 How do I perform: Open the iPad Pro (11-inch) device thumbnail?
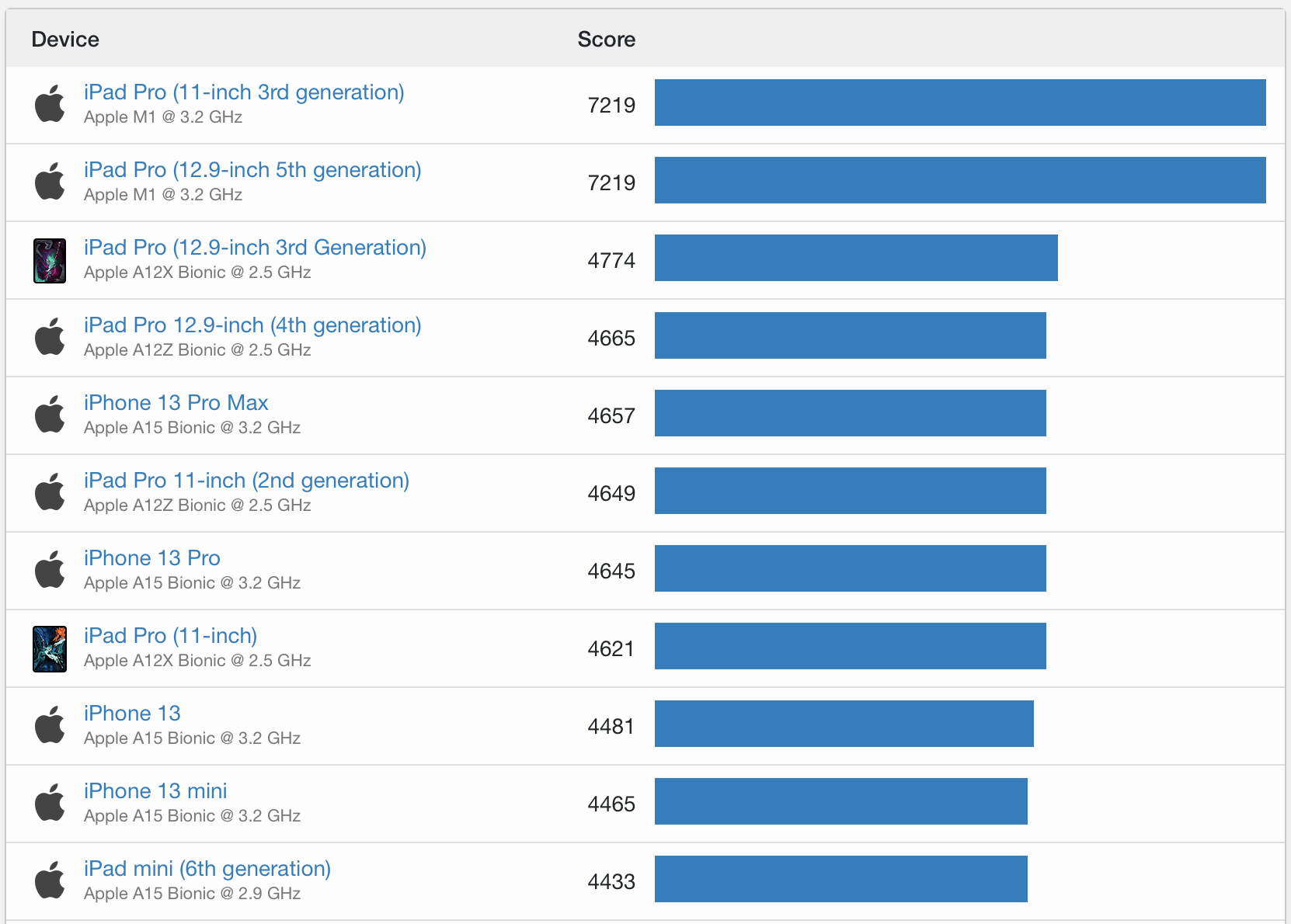[x=50, y=648]
